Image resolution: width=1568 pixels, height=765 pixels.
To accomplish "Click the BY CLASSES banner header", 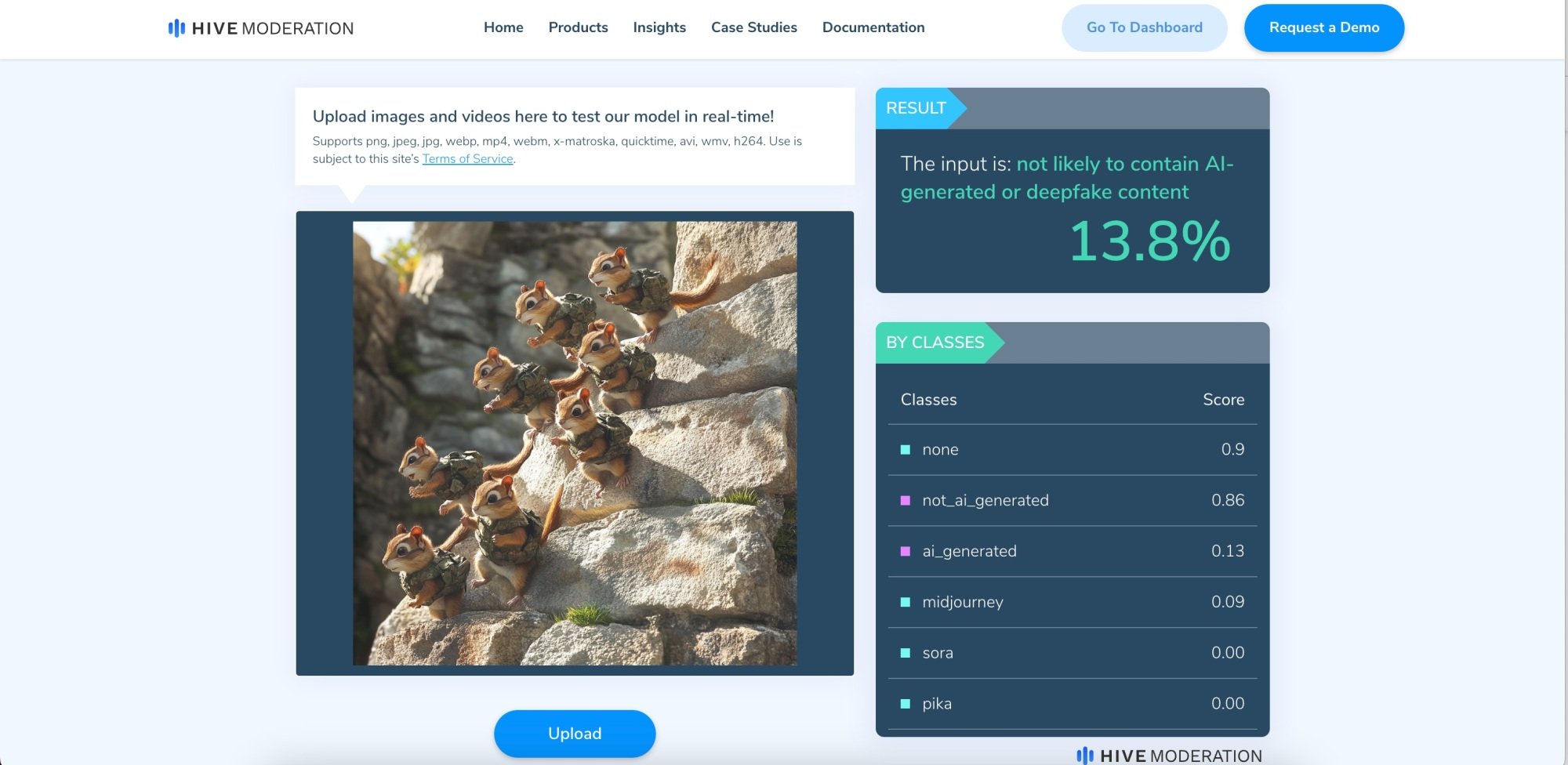I will 935,342.
